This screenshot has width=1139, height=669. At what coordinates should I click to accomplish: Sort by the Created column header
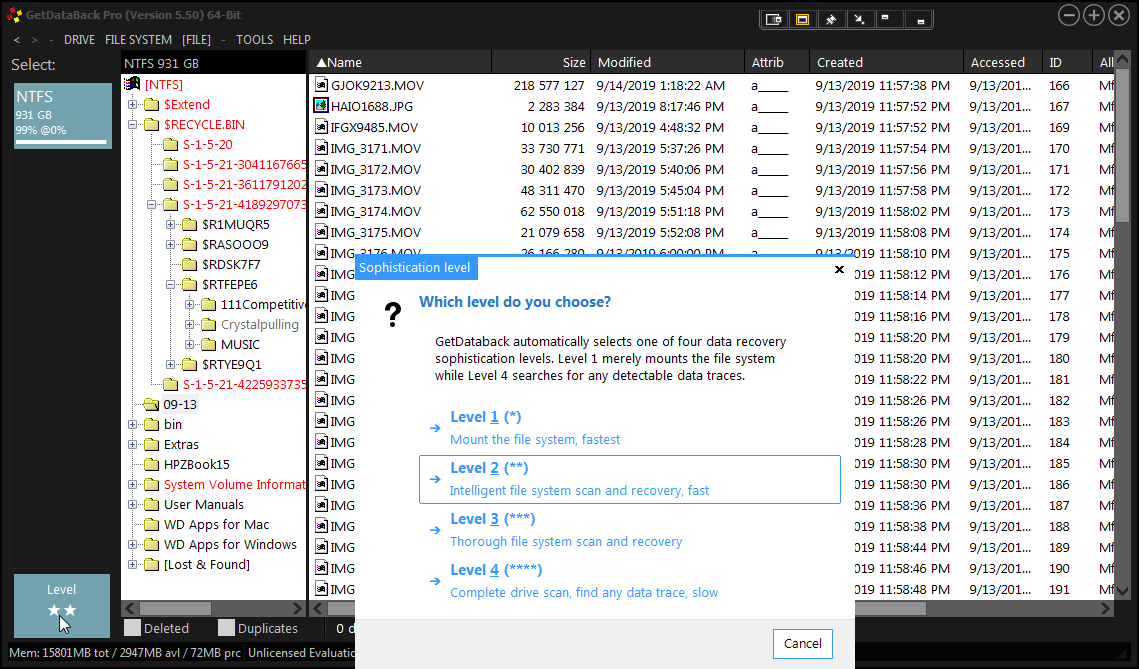887,62
